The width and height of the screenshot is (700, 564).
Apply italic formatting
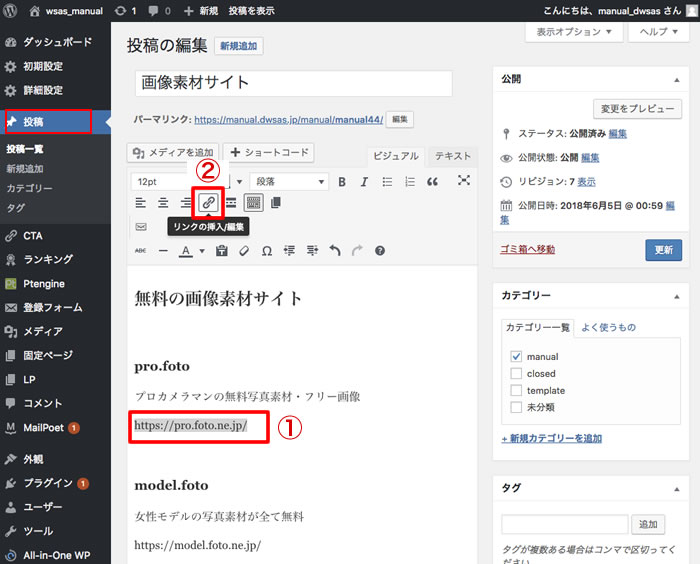pyautogui.click(x=364, y=182)
